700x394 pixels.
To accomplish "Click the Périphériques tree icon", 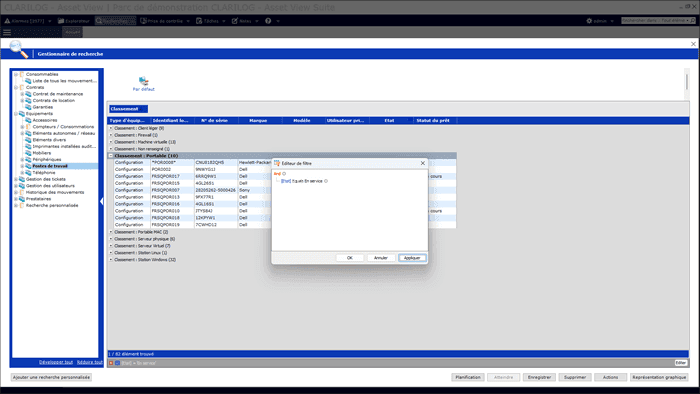I will tap(28, 159).
